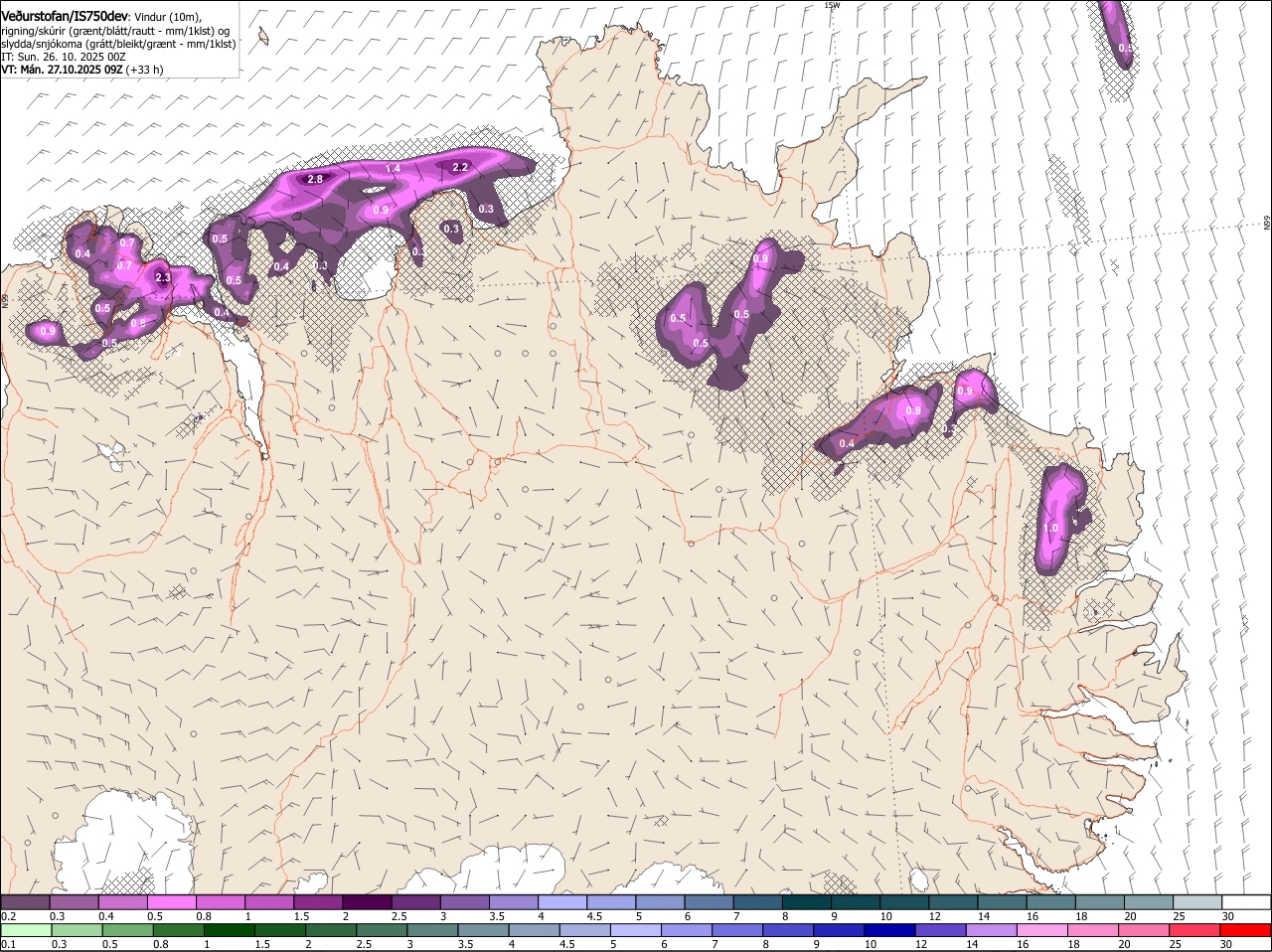
Task: Click the 'Veðurstofan/IS750dev' title text
Action: (x=65, y=15)
